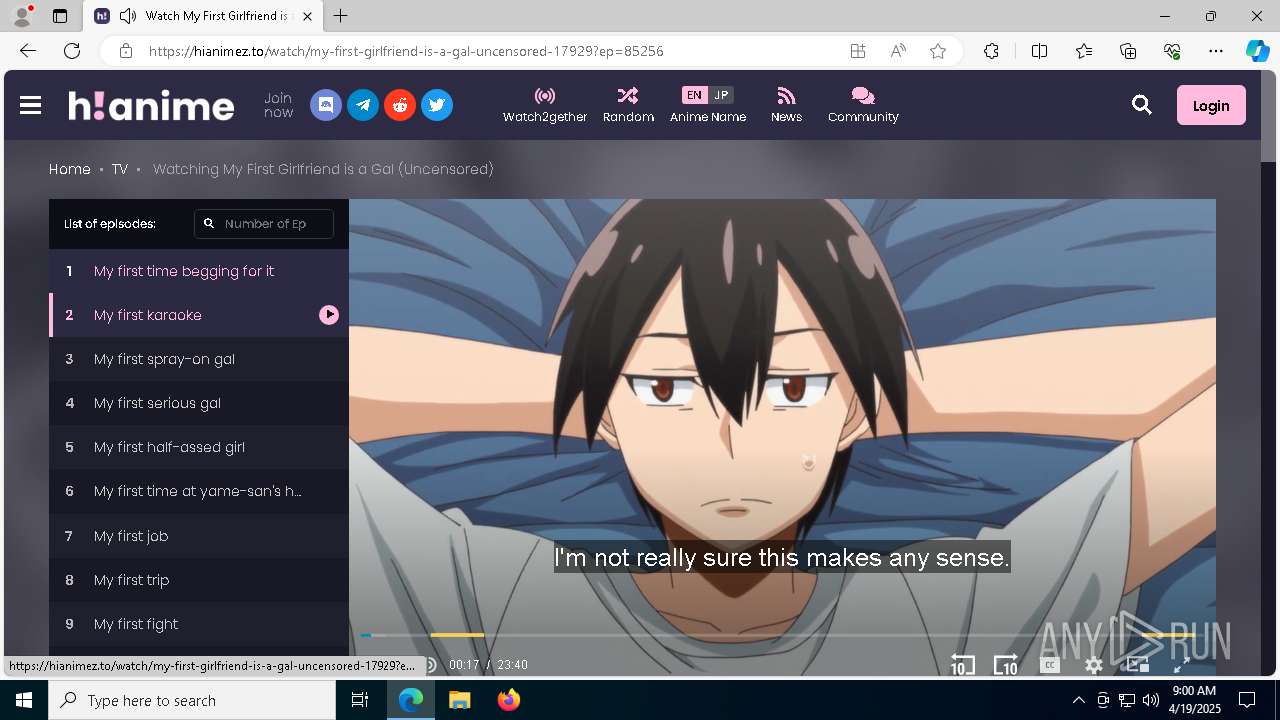Click the play icon beside episode 2
The height and width of the screenshot is (720, 1280).
(x=329, y=315)
